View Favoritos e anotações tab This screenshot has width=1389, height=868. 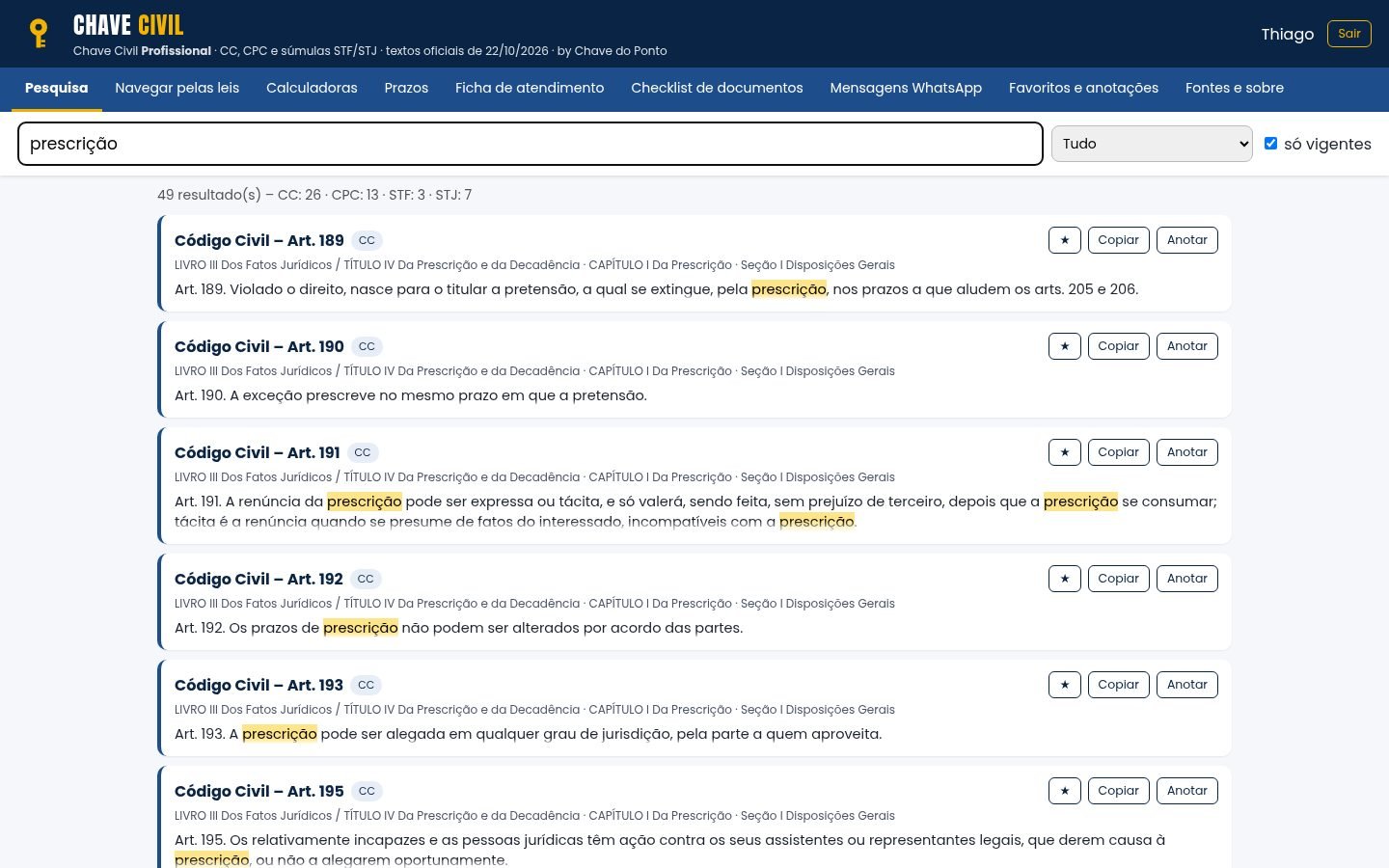point(1083,88)
